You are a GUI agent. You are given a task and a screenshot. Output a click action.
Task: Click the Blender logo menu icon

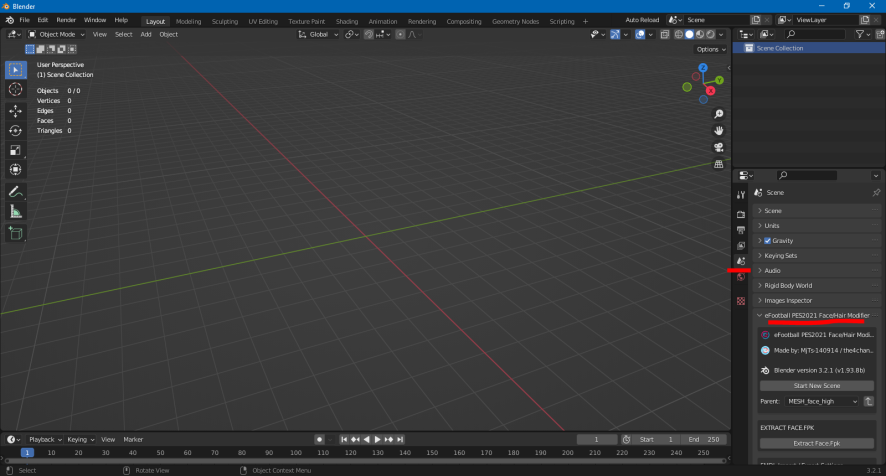coord(10,20)
